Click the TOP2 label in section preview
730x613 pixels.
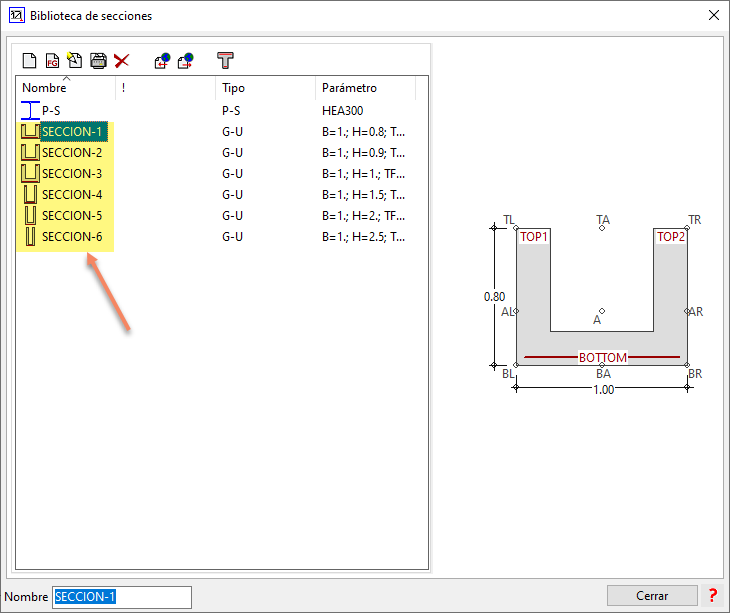click(670, 236)
